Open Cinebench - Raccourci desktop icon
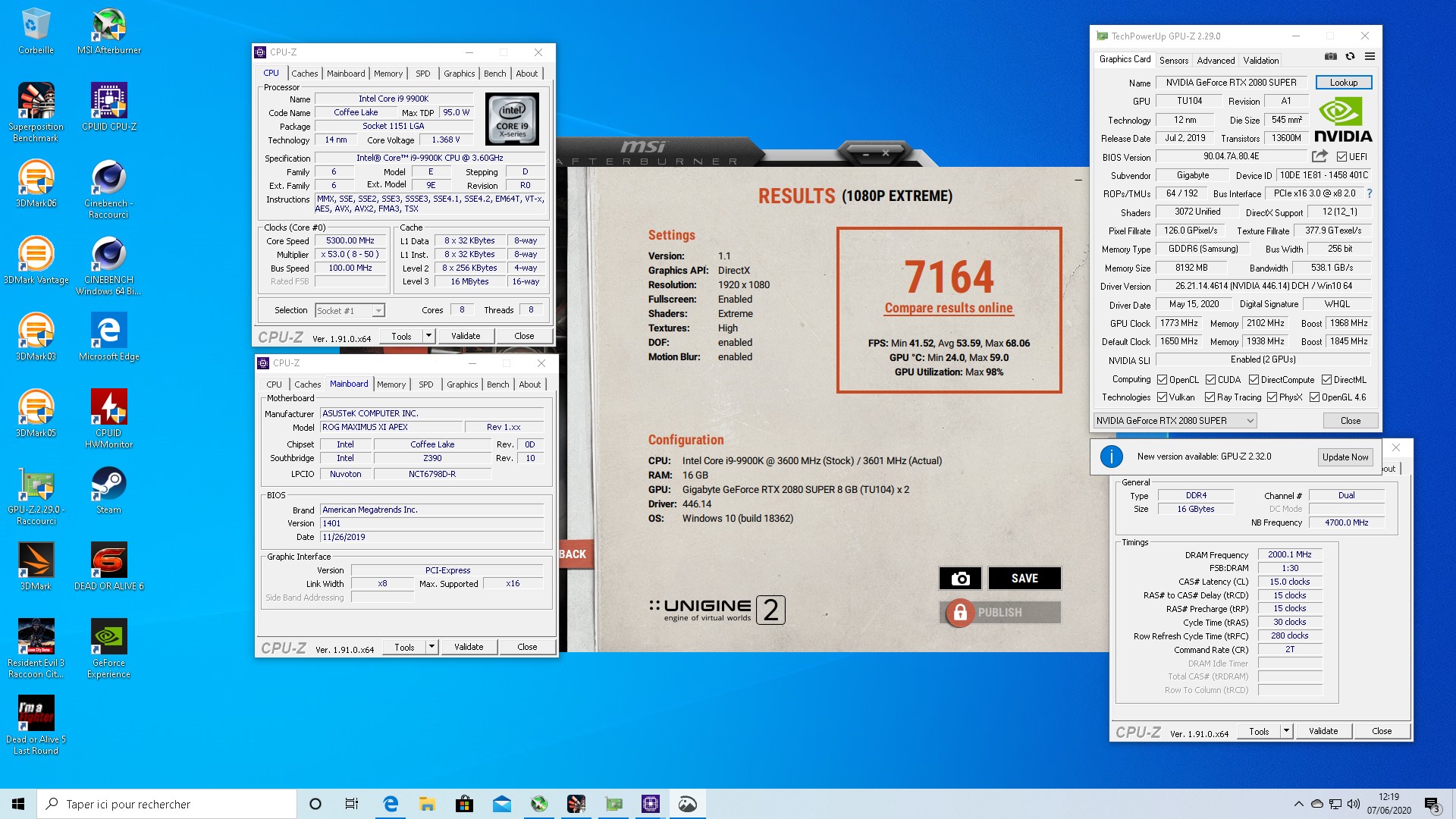Viewport: 1456px width, 819px height. [109, 189]
